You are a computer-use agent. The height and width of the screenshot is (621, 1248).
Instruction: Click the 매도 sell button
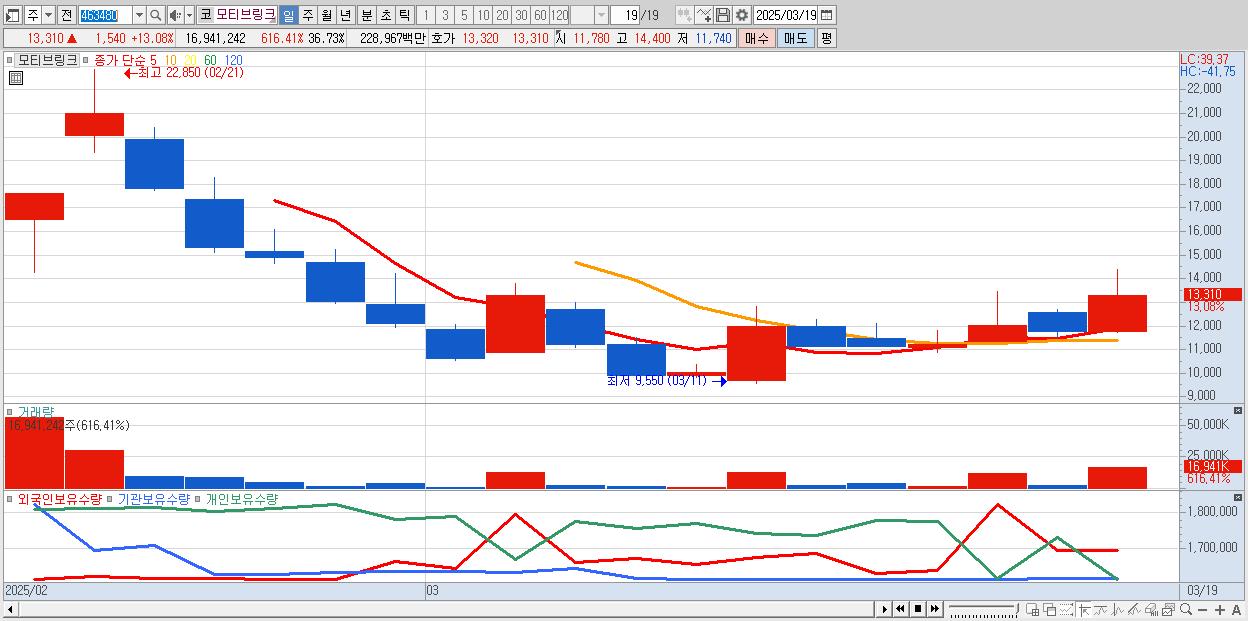pos(795,38)
